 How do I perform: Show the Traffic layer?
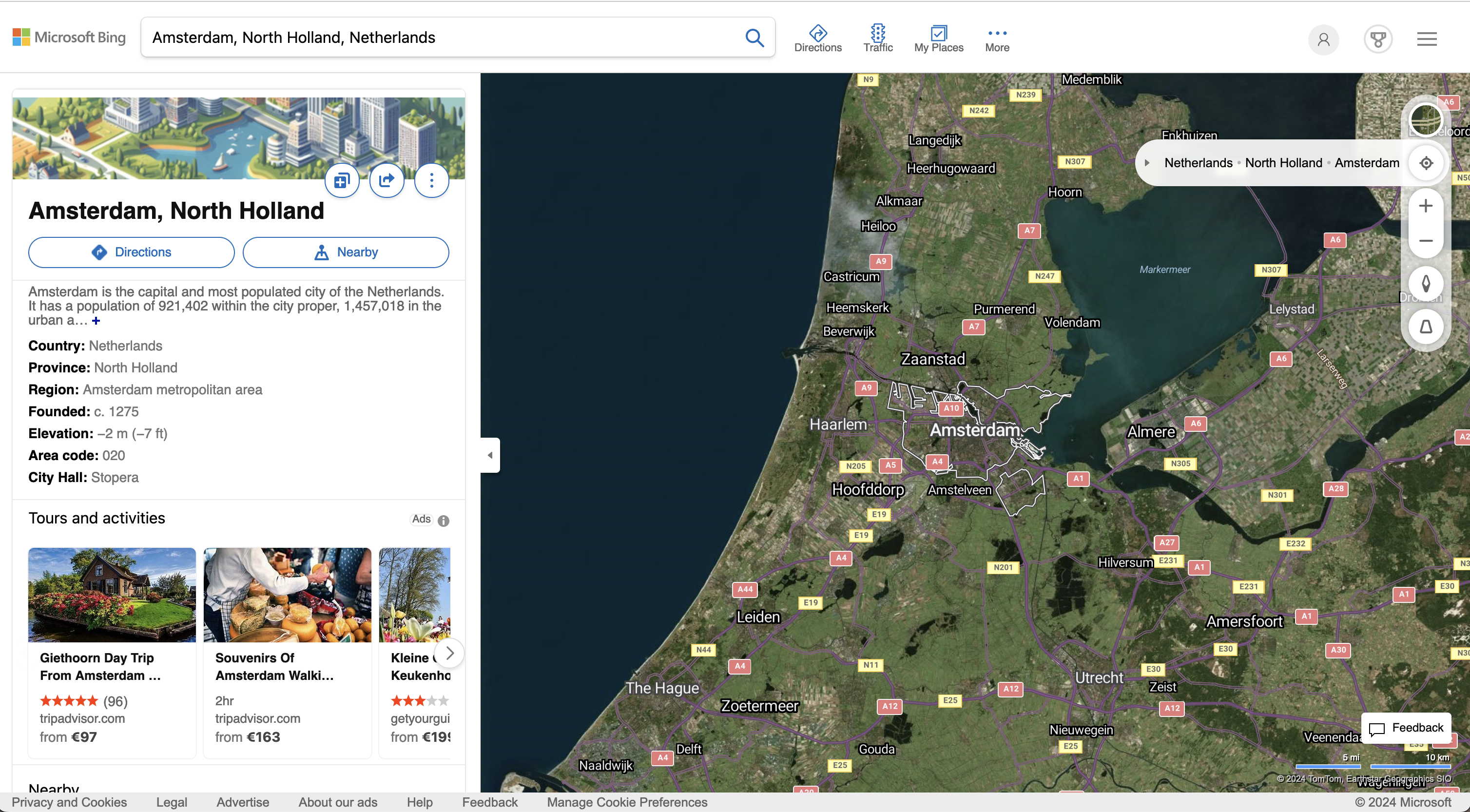pyautogui.click(x=877, y=38)
